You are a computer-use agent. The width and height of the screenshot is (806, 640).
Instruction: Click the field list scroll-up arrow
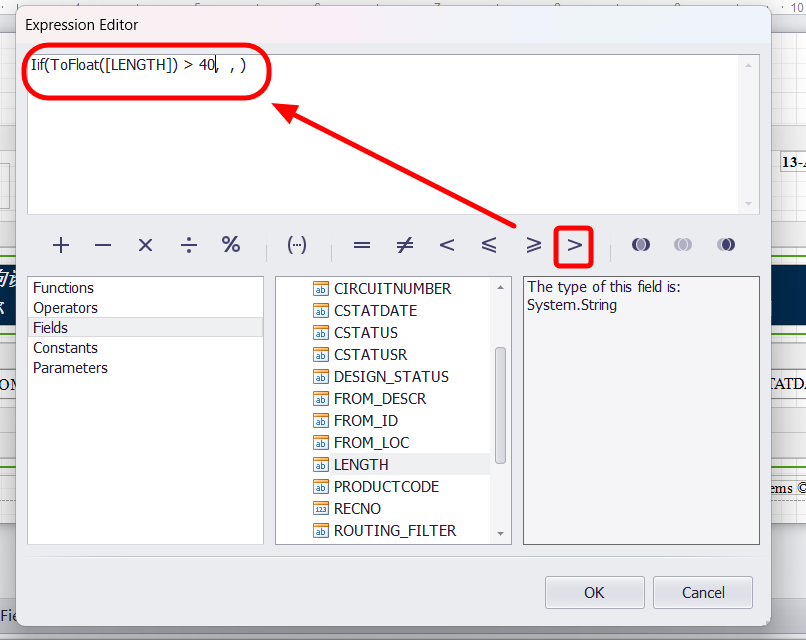coord(500,287)
